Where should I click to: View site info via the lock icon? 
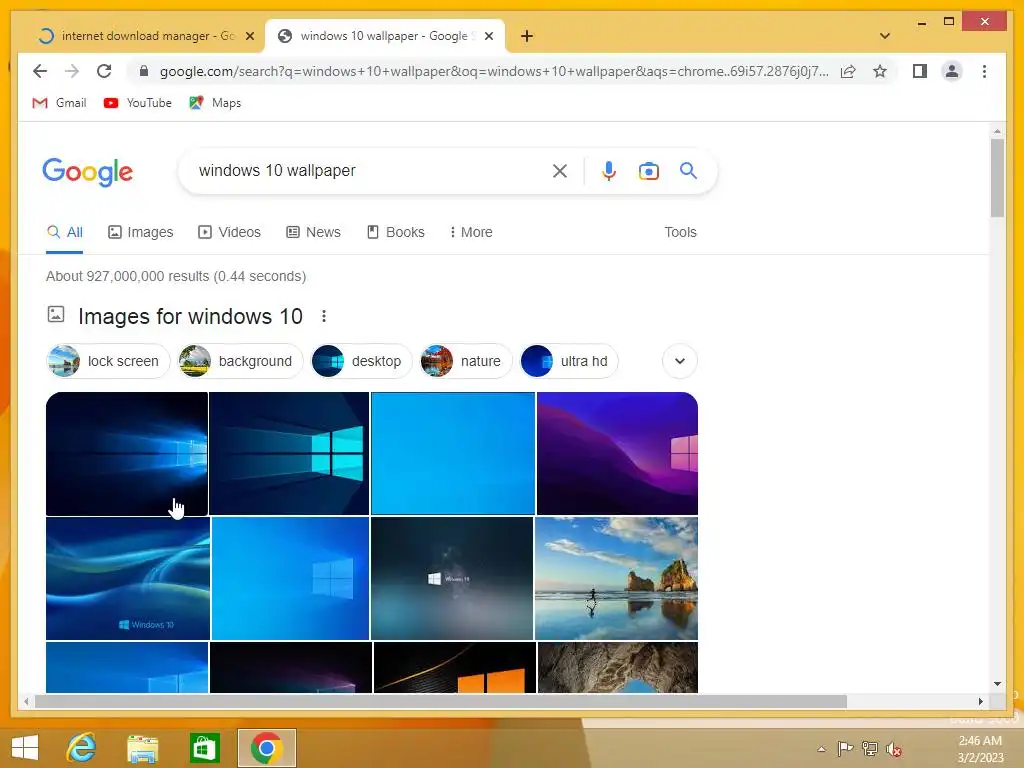tap(144, 71)
